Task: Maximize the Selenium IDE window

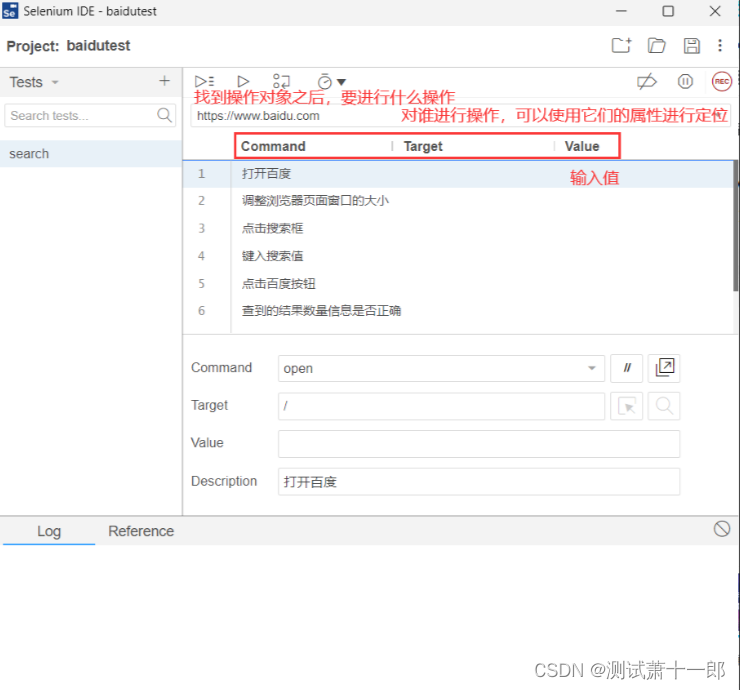Action: 668,11
